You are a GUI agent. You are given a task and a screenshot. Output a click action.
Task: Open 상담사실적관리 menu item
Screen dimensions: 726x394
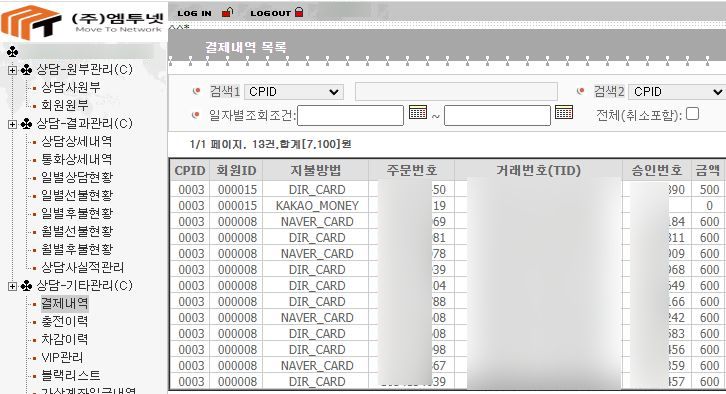pos(82,267)
